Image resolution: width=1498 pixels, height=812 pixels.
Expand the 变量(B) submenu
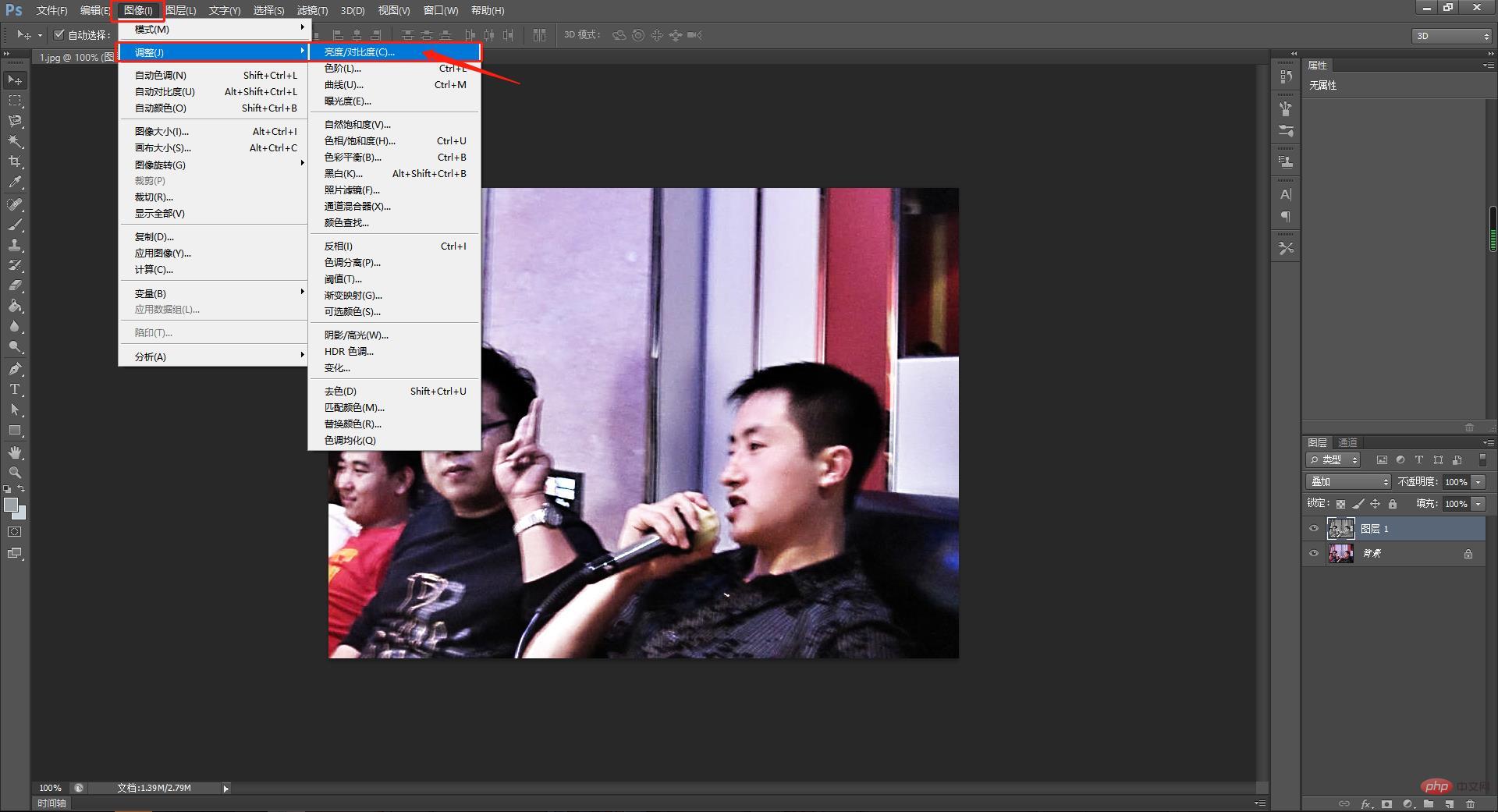tap(213, 293)
